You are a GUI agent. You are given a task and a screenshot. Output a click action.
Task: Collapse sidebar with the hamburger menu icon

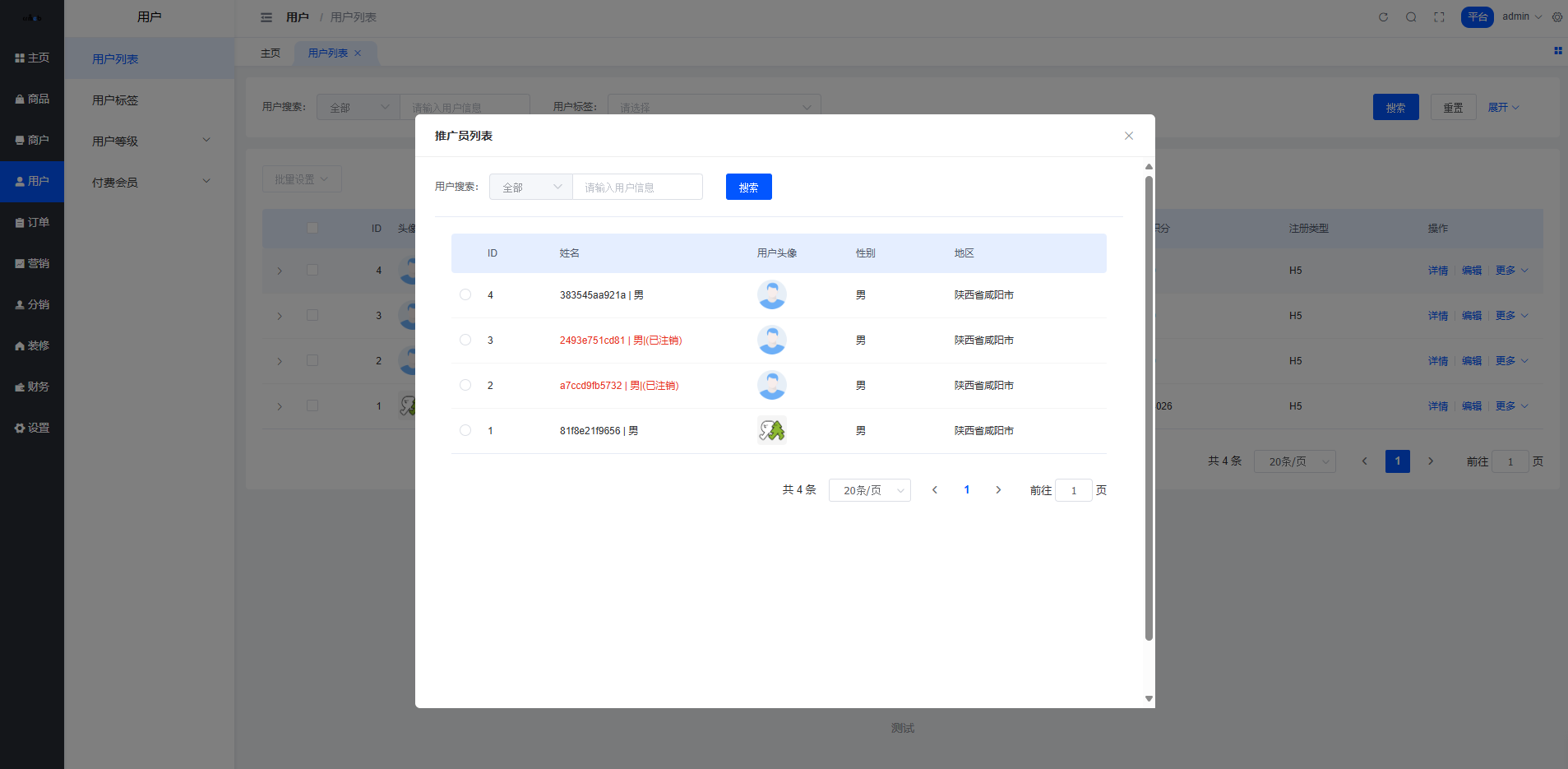[x=266, y=17]
